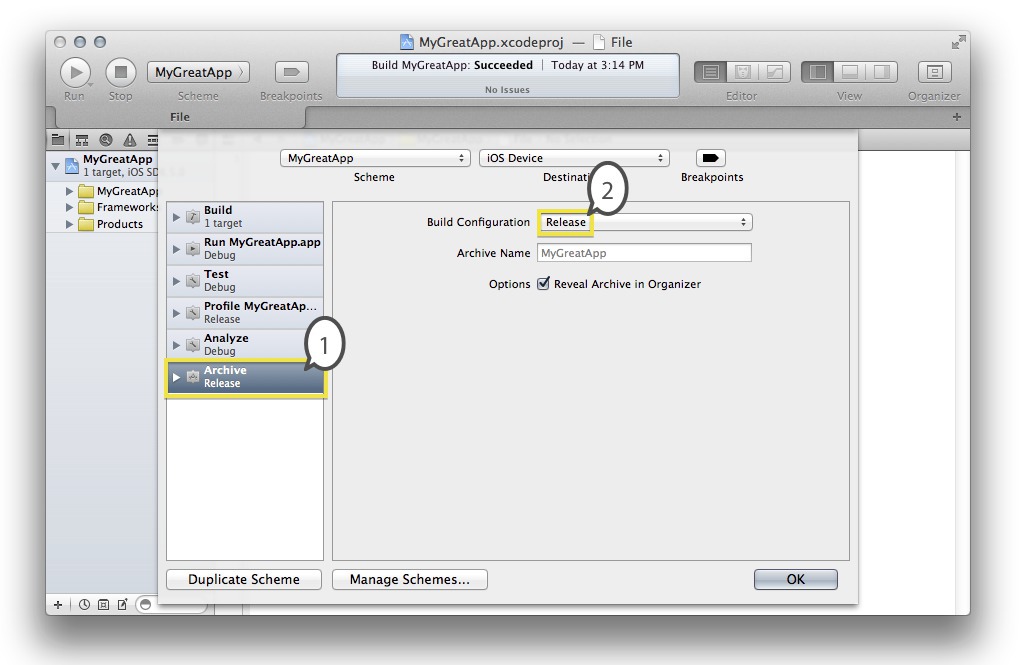The height and width of the screenshot is (665, 1021).
Task: Click the File document icon in the title bar
Action: pyautogui.click(x=599, y=42)
